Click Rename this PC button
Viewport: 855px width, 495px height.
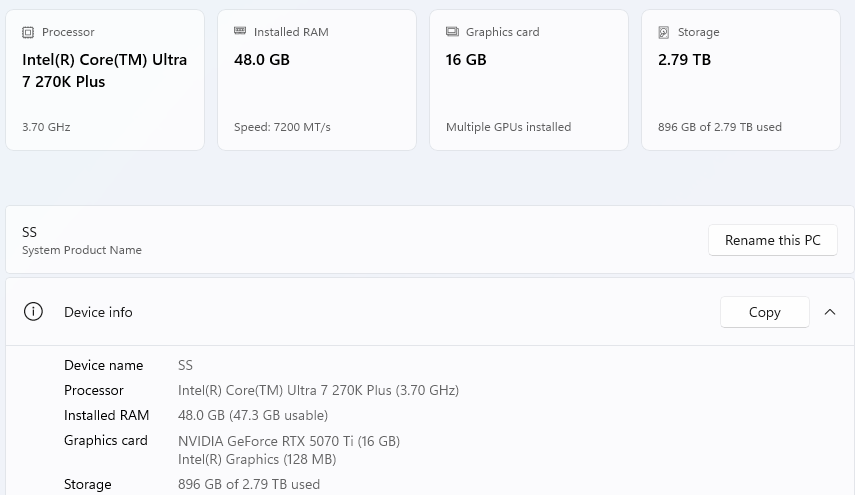tap(773, 240)
